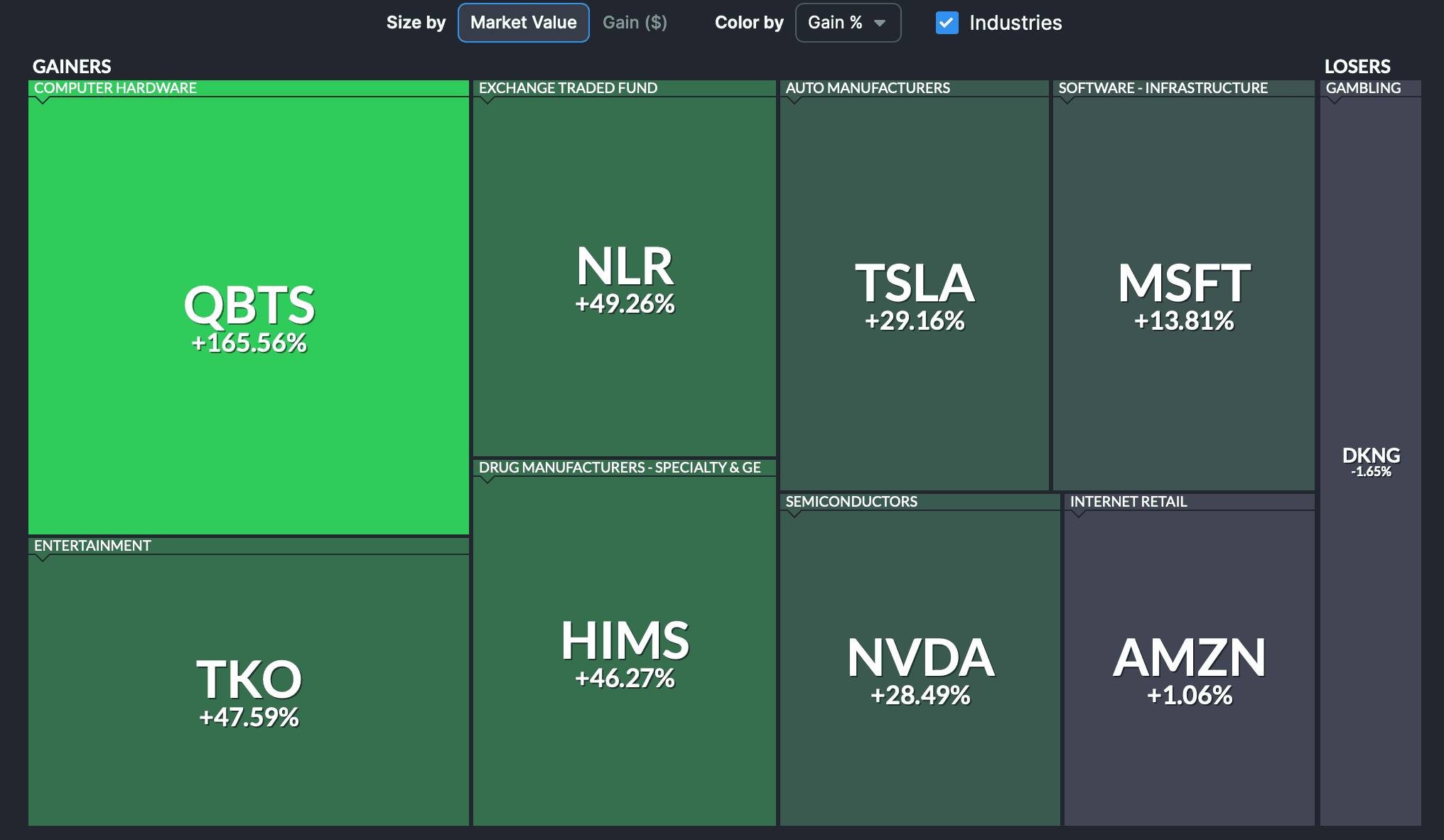Image resolution: width=1444 pixels, height=840 pixels.
Task: Open the TKO entertainment tile
Action: 249,691
